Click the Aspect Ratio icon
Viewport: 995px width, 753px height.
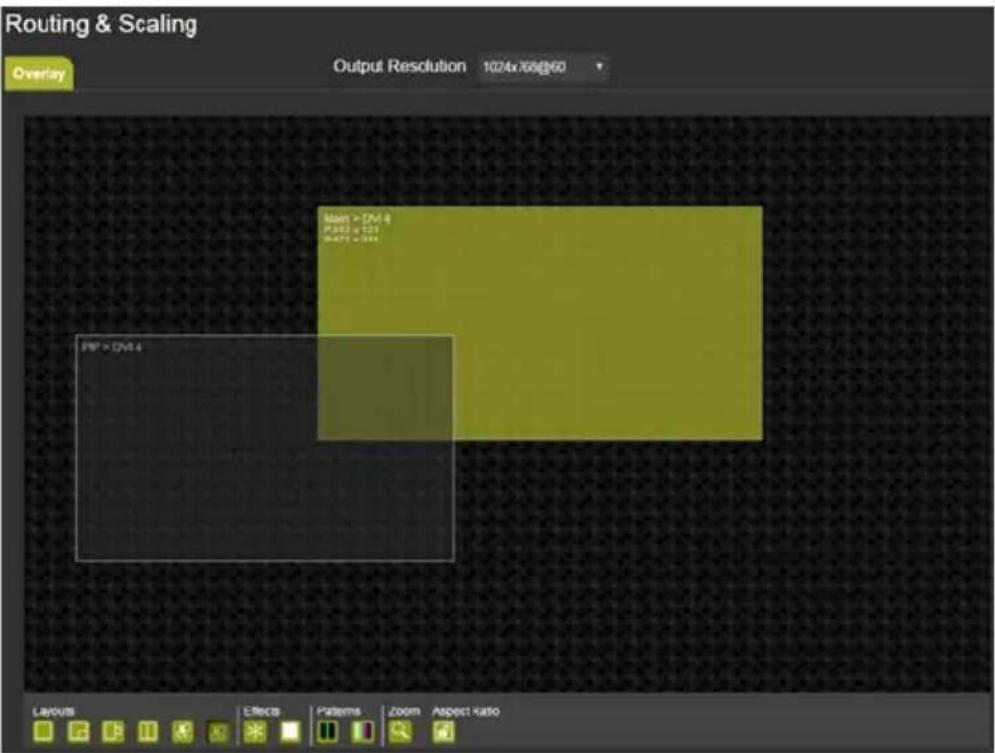tap(444, 731)
